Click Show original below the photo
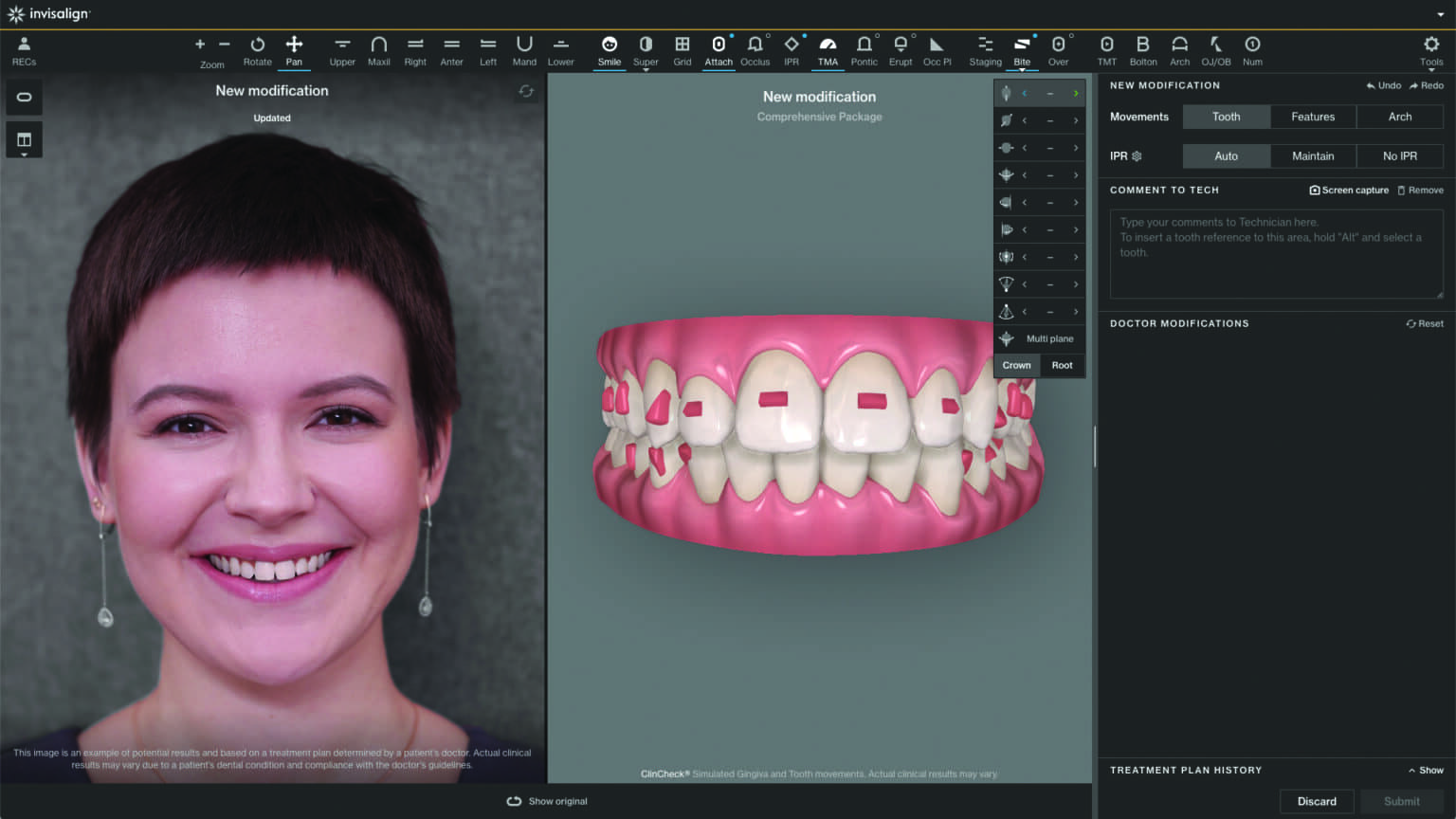Viewport: 1456px width, 819px height. 547,801
